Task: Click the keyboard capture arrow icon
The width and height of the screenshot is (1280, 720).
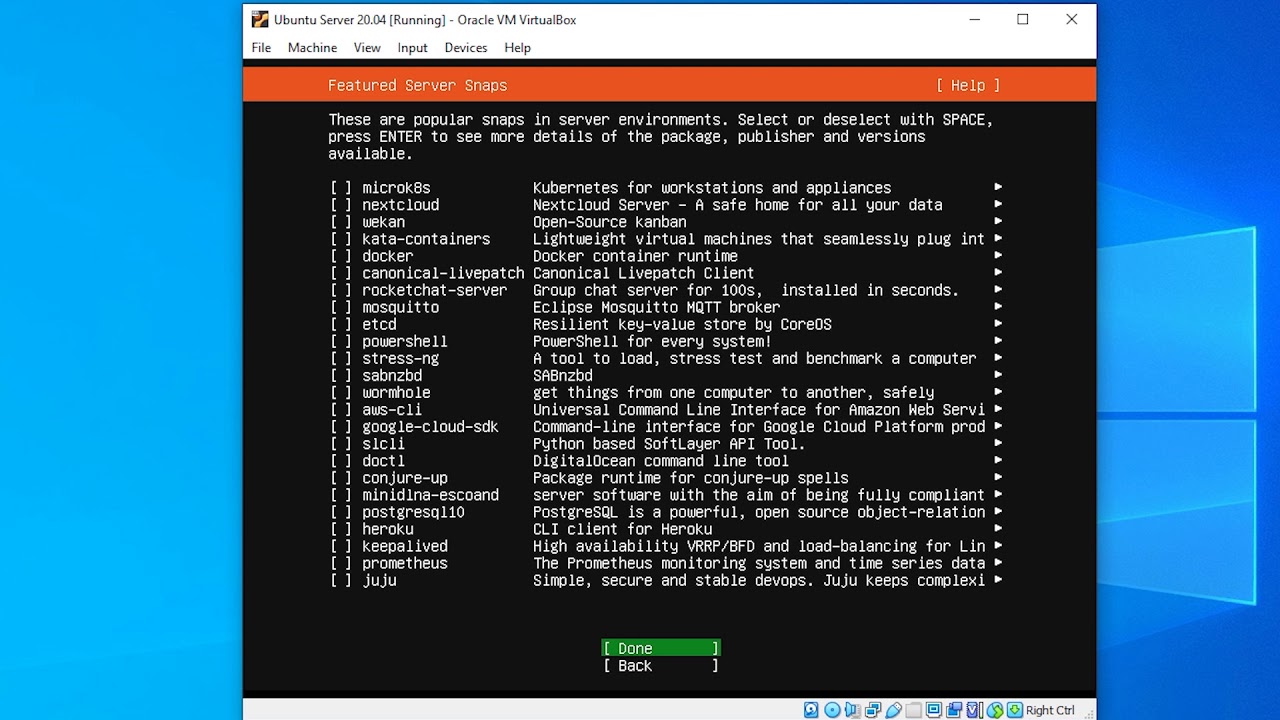Action: (x=1014, y=710)
